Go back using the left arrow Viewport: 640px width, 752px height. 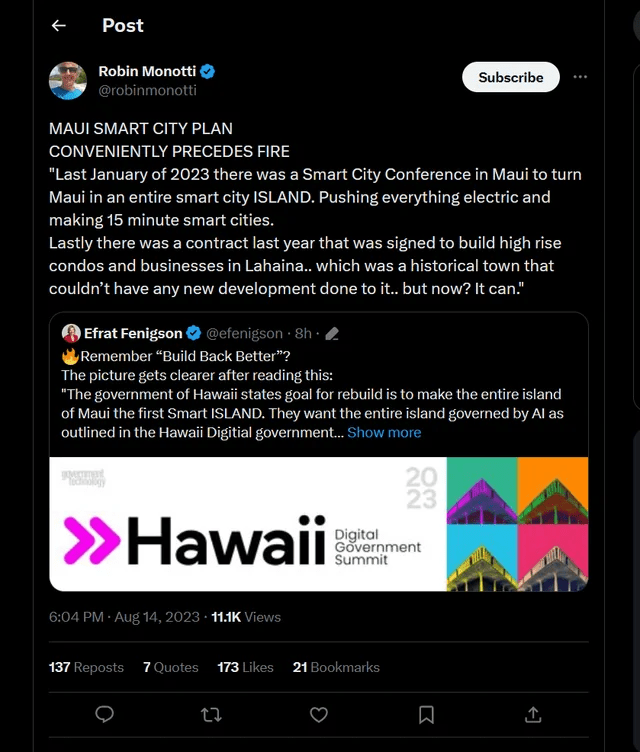[x=59, y=26]
